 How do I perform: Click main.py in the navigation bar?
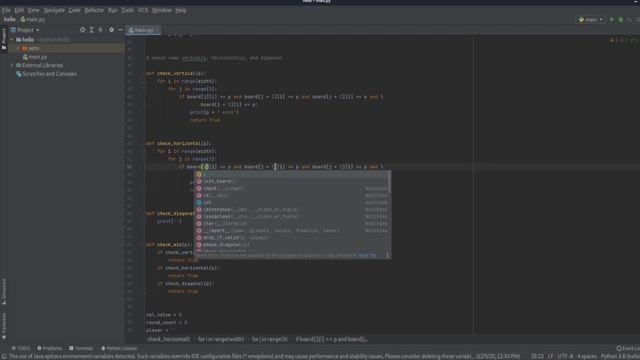point(33,19)
